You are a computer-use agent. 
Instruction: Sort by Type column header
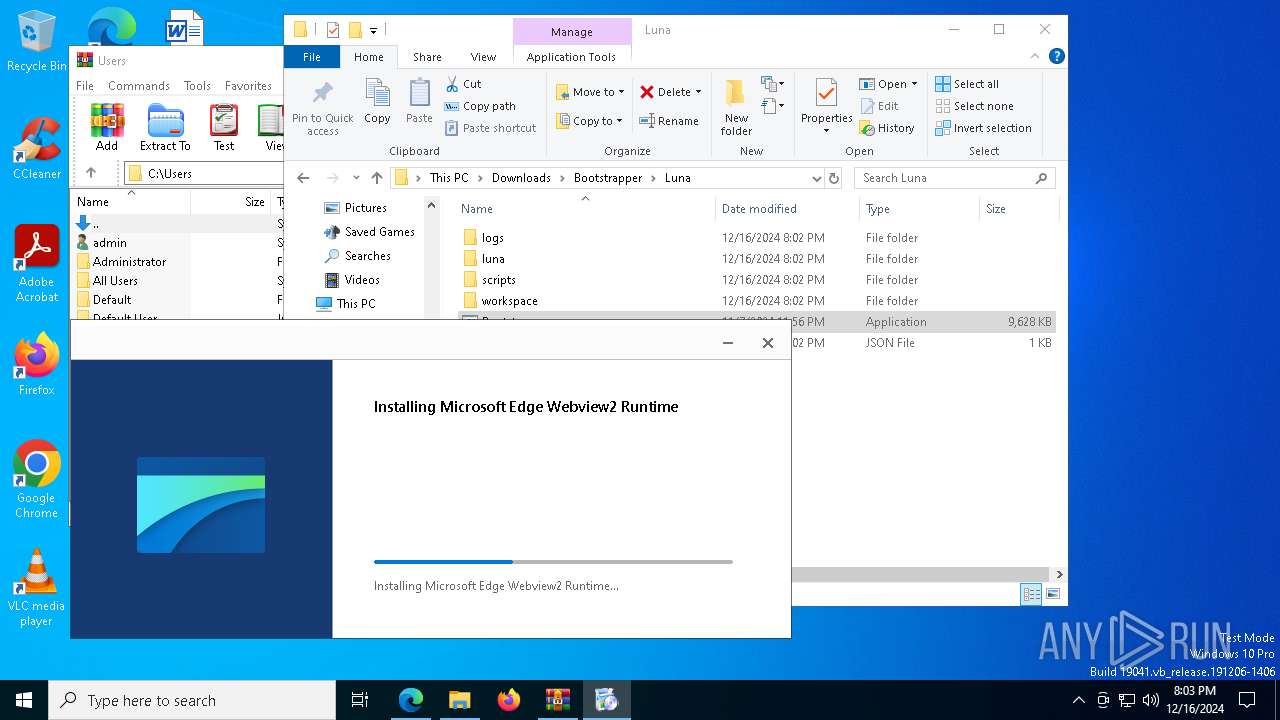[919, 209]
